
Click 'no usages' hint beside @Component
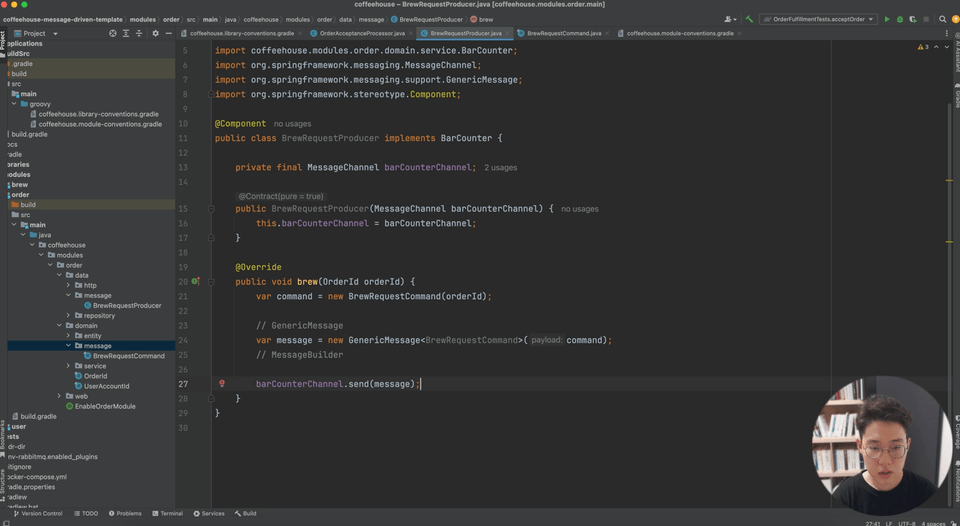pyautogui.click(x=292, y=124)
